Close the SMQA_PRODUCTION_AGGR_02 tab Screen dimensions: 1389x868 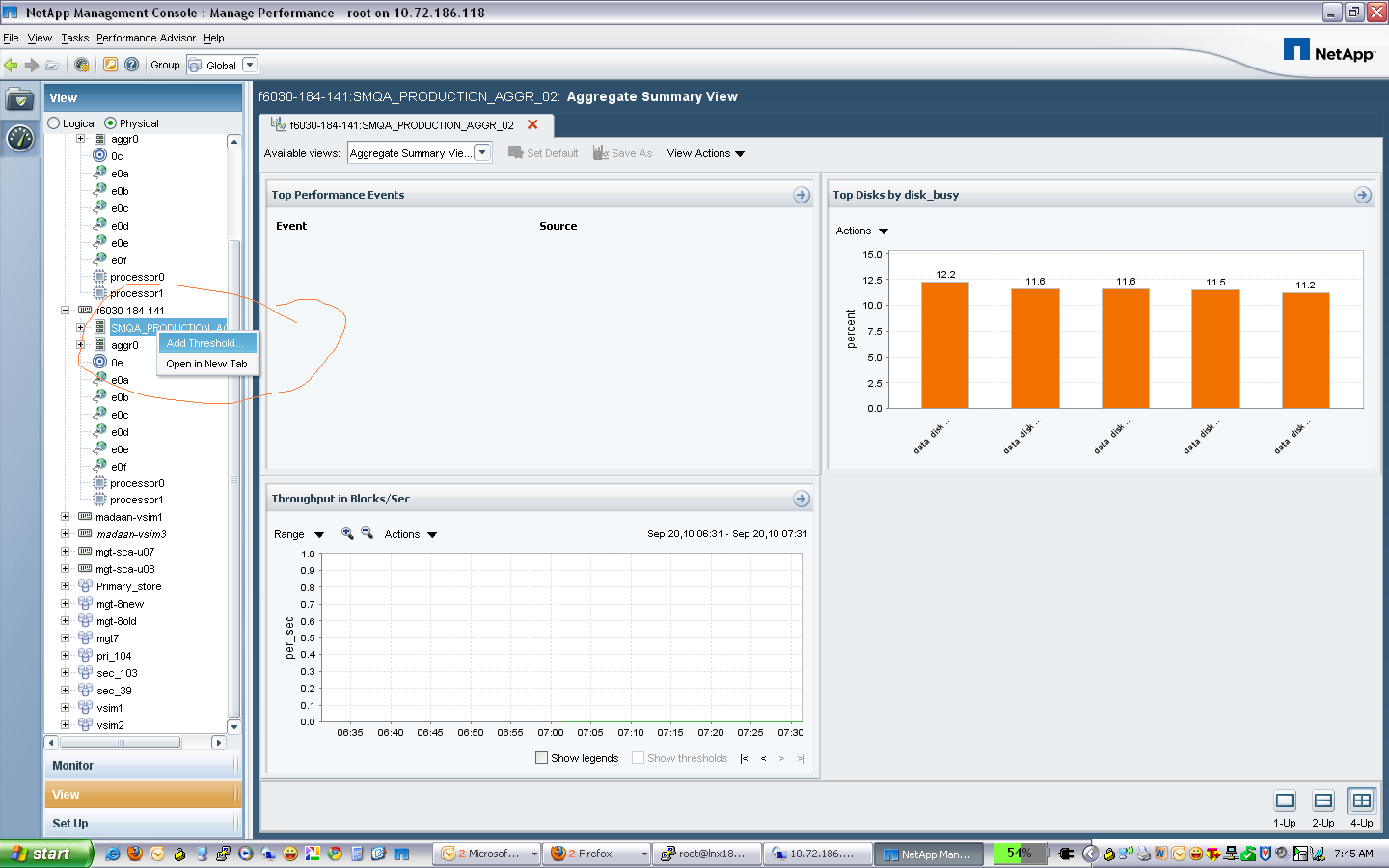pos(532,125)
